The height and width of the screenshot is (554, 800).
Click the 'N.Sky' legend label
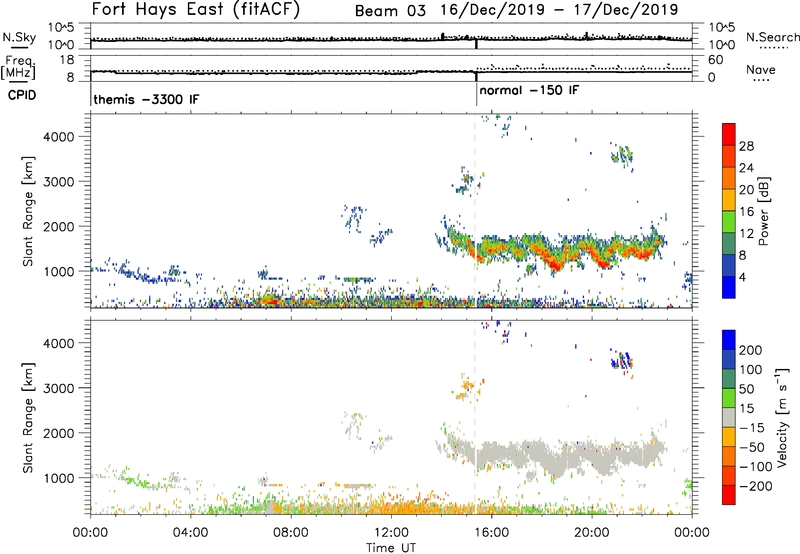[x=19, y=37]
